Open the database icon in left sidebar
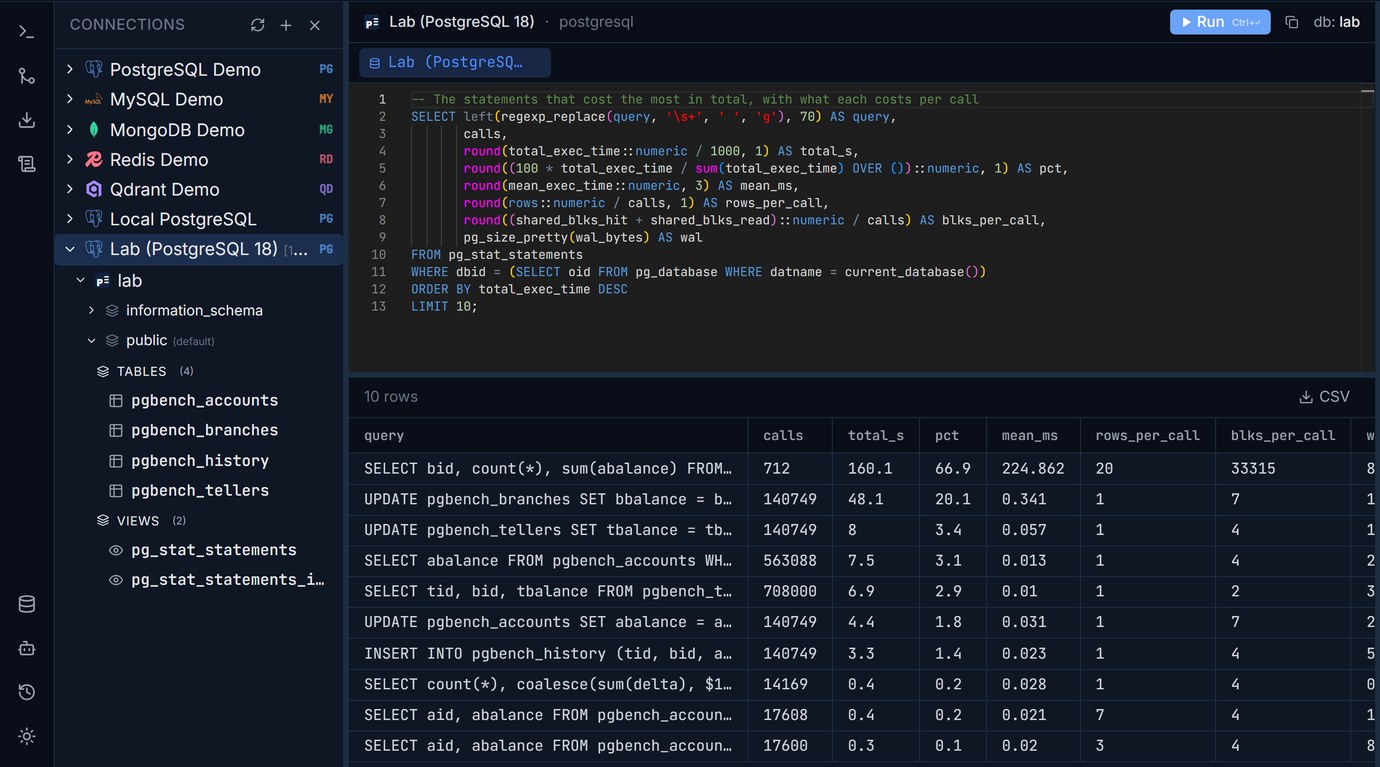This screenshot has width=1380, height=767. (x=27, y=604)
